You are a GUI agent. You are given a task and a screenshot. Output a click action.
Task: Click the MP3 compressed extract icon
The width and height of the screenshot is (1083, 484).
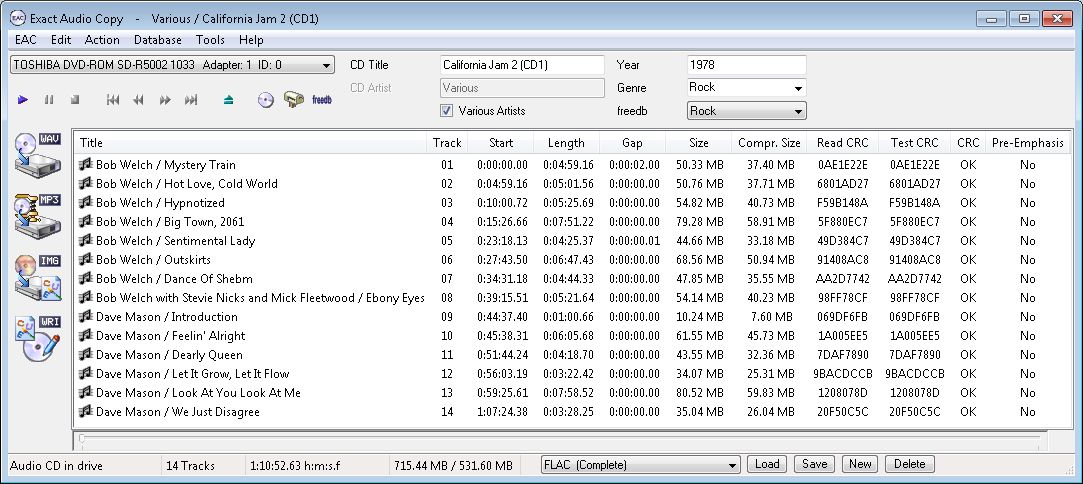[38, 217]
